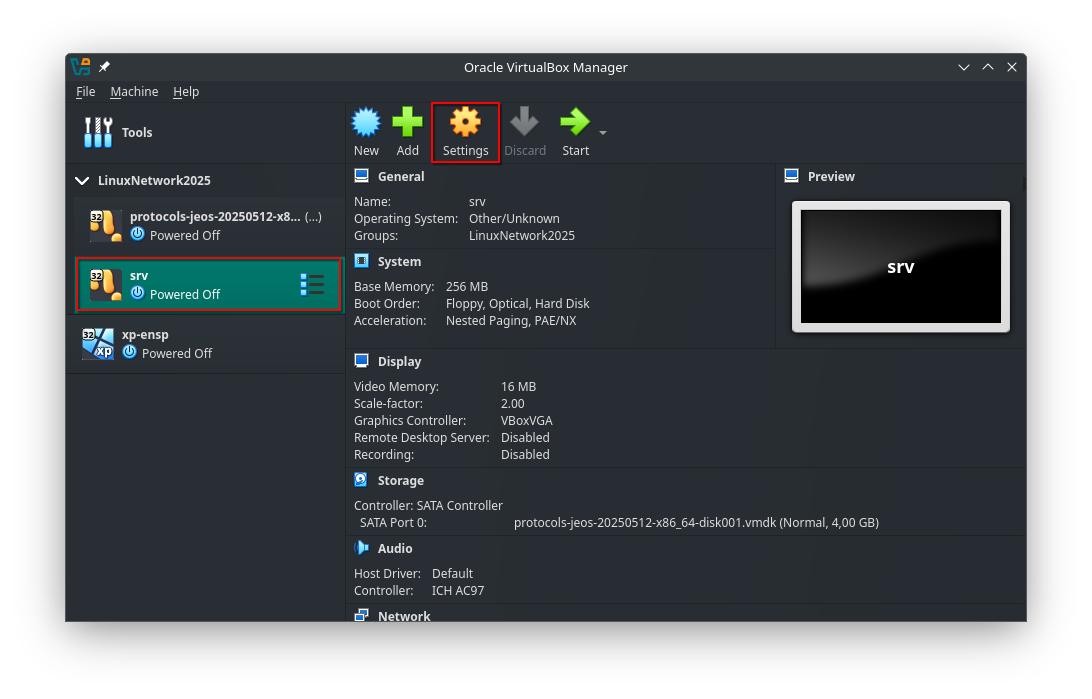Click the srv preview thumbnail

tap(900, 266)
